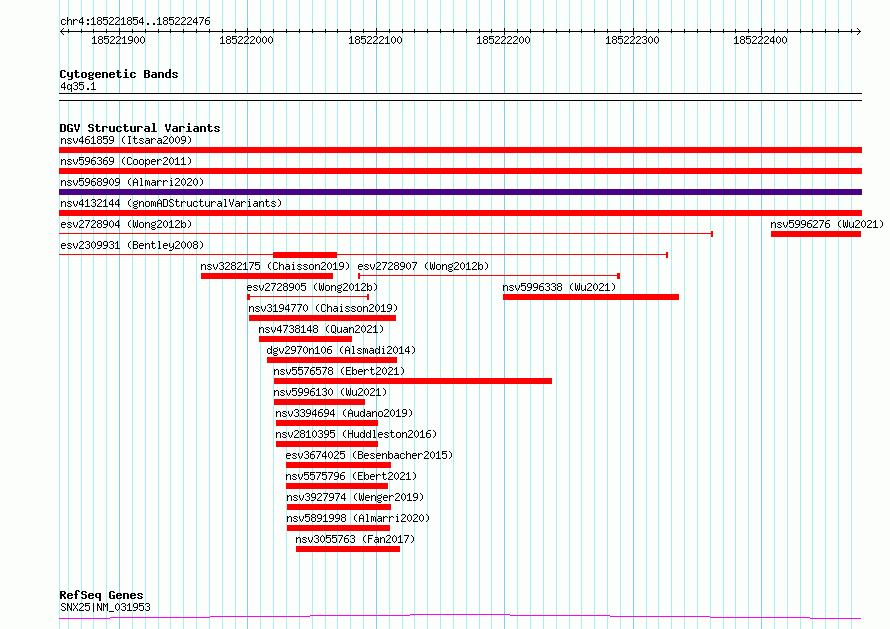
Task: Click the esv2309931 (Bentley2008) label
Action: [x=131, y=245]
